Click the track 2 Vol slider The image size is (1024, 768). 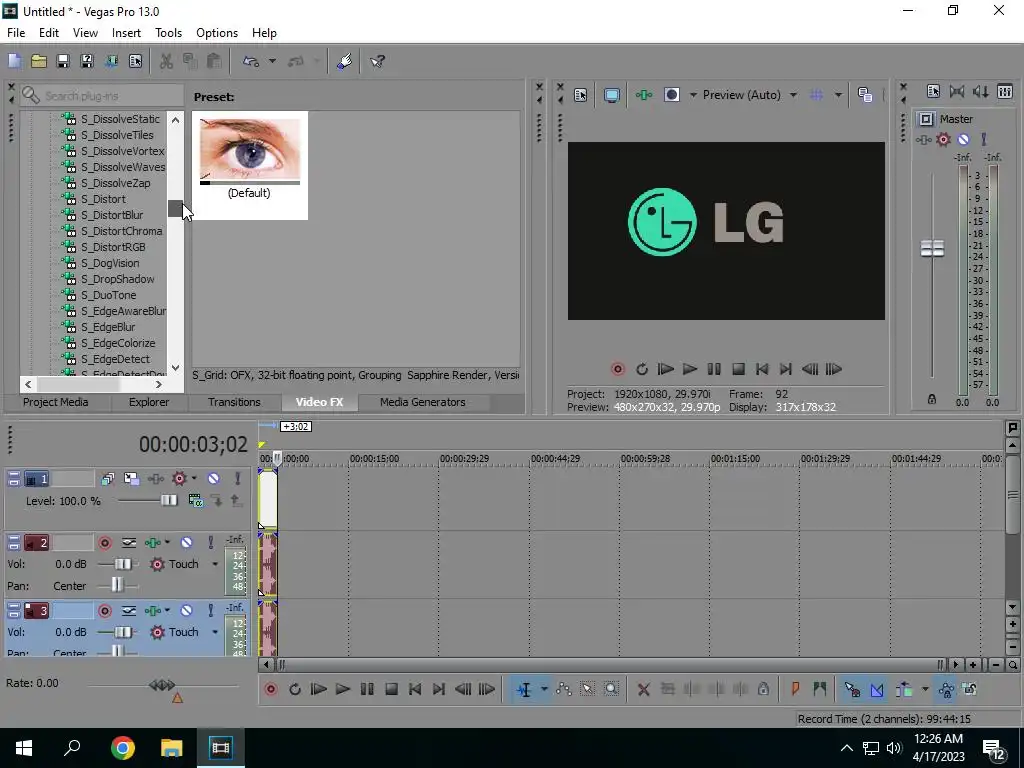(123, 564)
